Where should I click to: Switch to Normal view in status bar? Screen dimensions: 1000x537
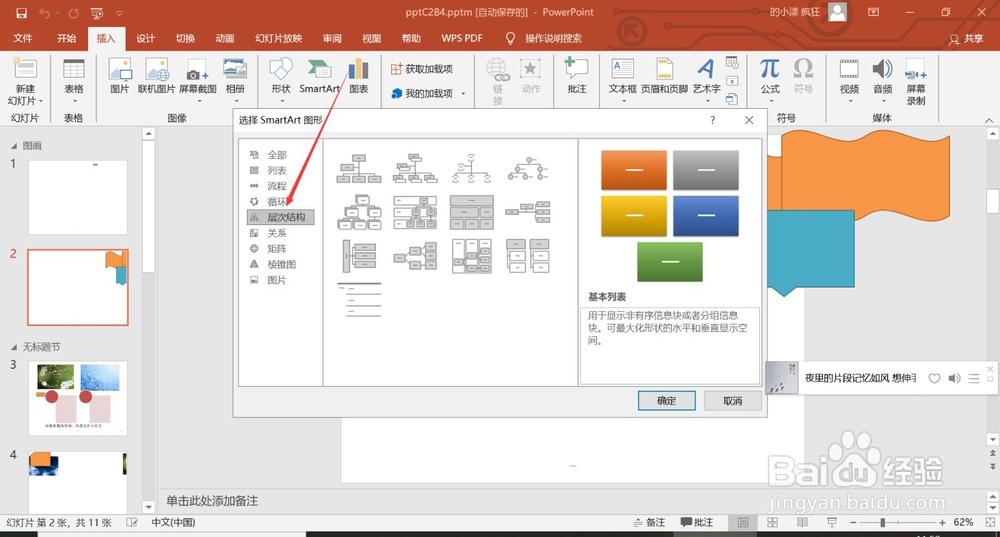click(x=743, y=522)
